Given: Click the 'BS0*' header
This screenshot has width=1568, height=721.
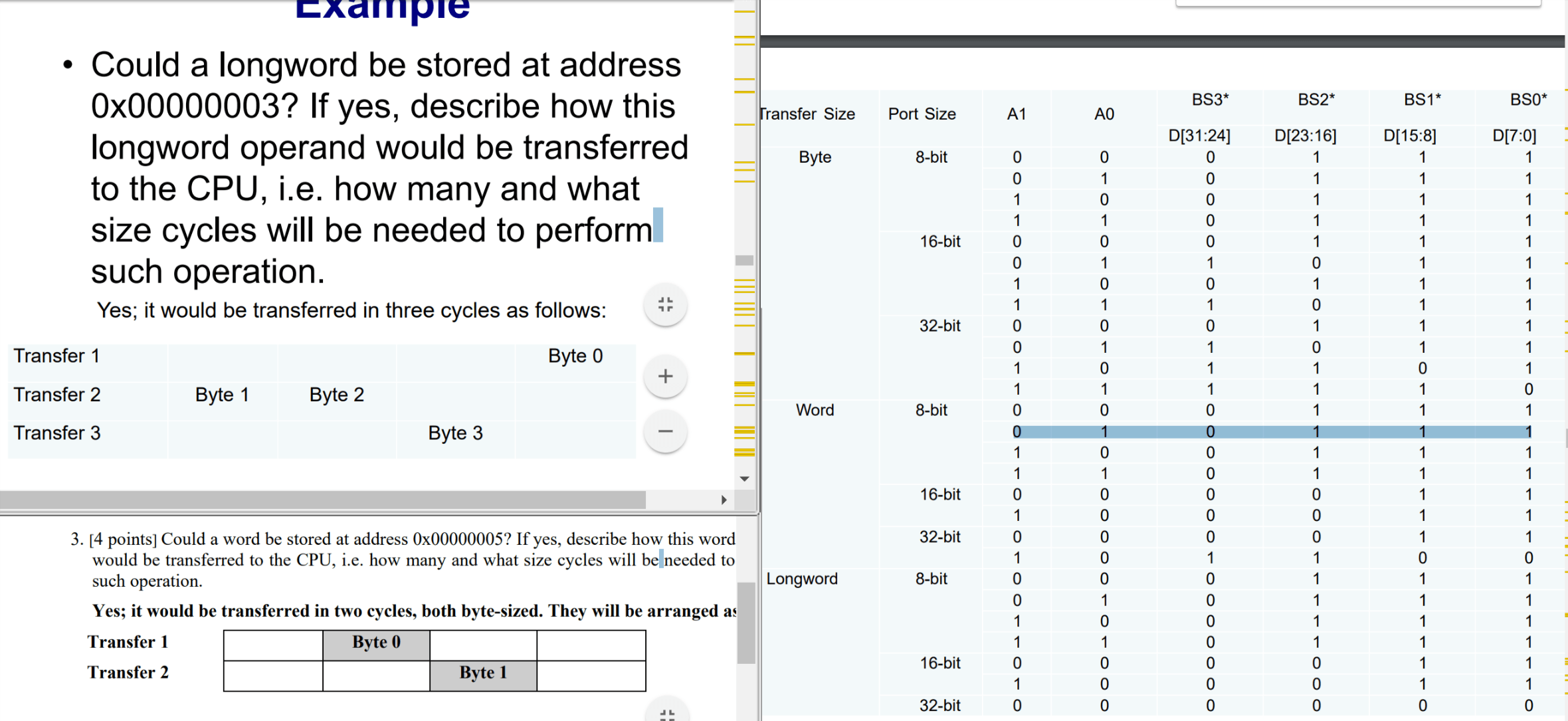Looking at the screenshot, I should pos(1528,100).
